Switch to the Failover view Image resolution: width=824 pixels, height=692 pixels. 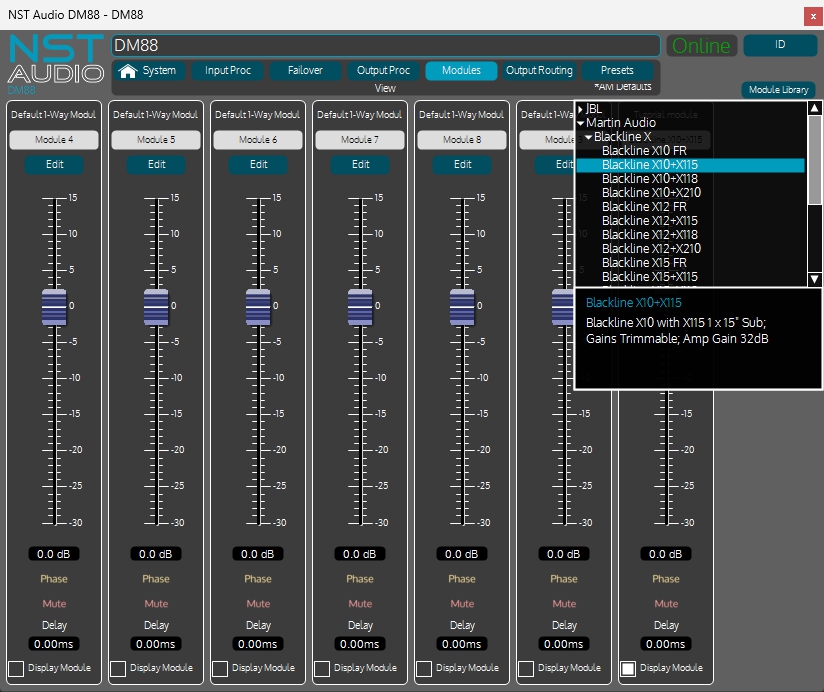pyautogui.click(x=305, y=70)
